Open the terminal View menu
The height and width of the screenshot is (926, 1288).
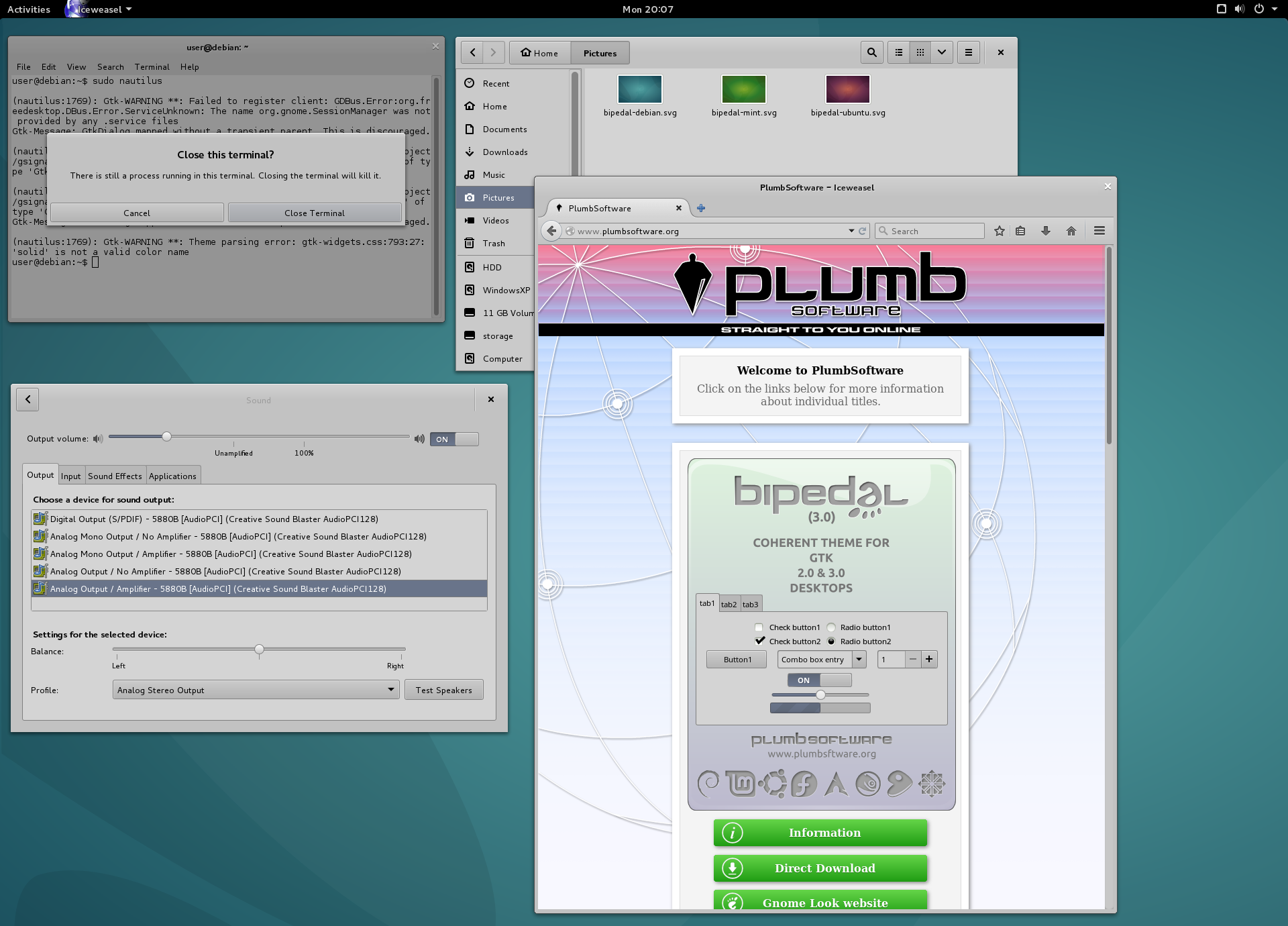click(x=76, y=66)
